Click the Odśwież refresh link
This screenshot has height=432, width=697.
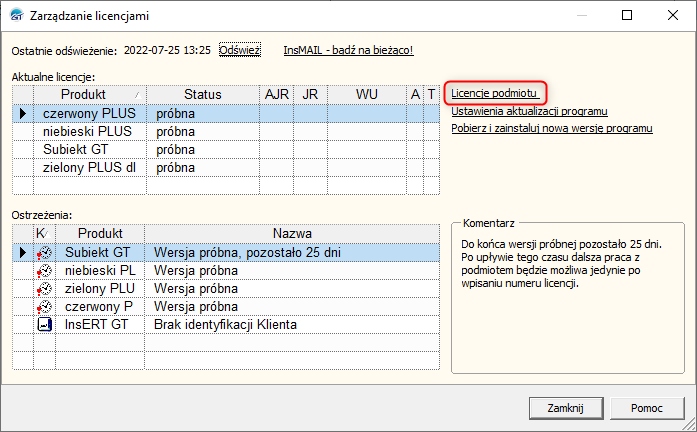pyautogui.click(x=240, y=50)
